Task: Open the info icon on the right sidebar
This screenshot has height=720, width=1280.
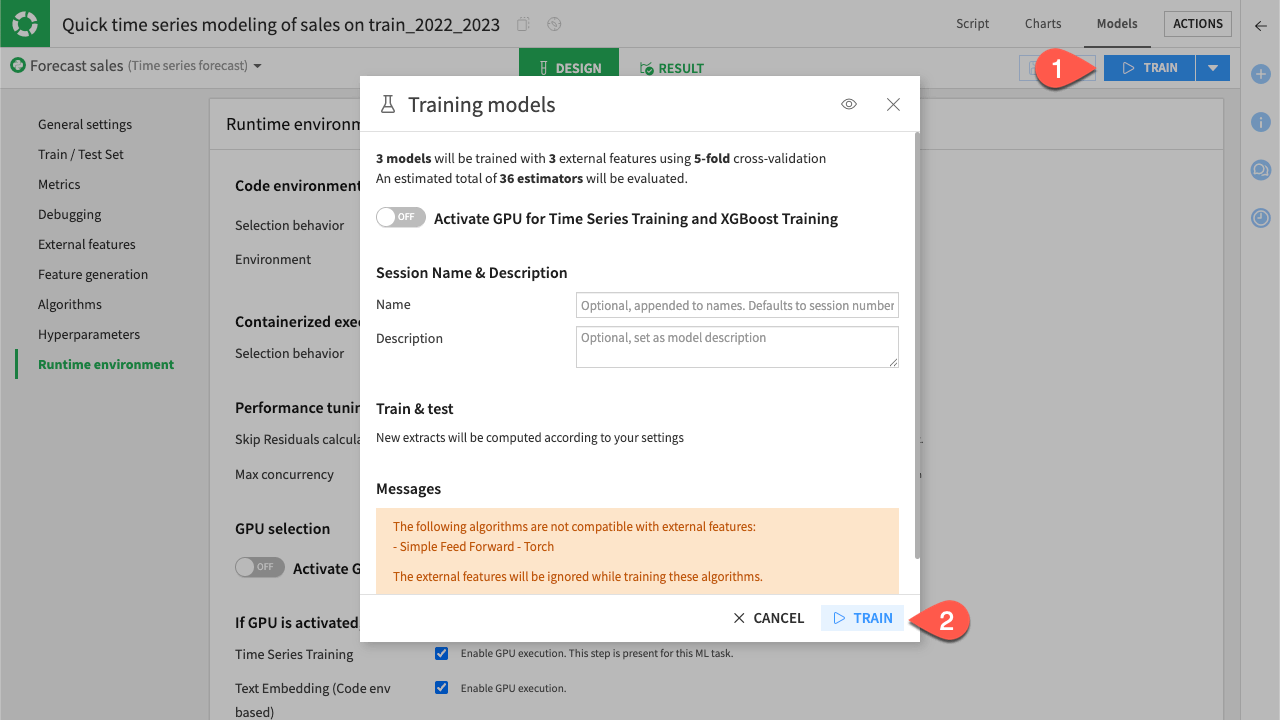Action: (1260, 121)
